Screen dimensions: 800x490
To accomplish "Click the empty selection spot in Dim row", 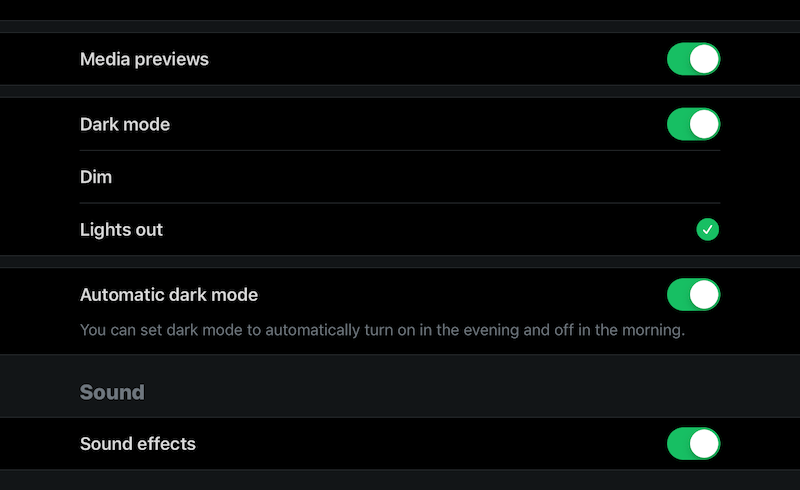I will [708, 177].
